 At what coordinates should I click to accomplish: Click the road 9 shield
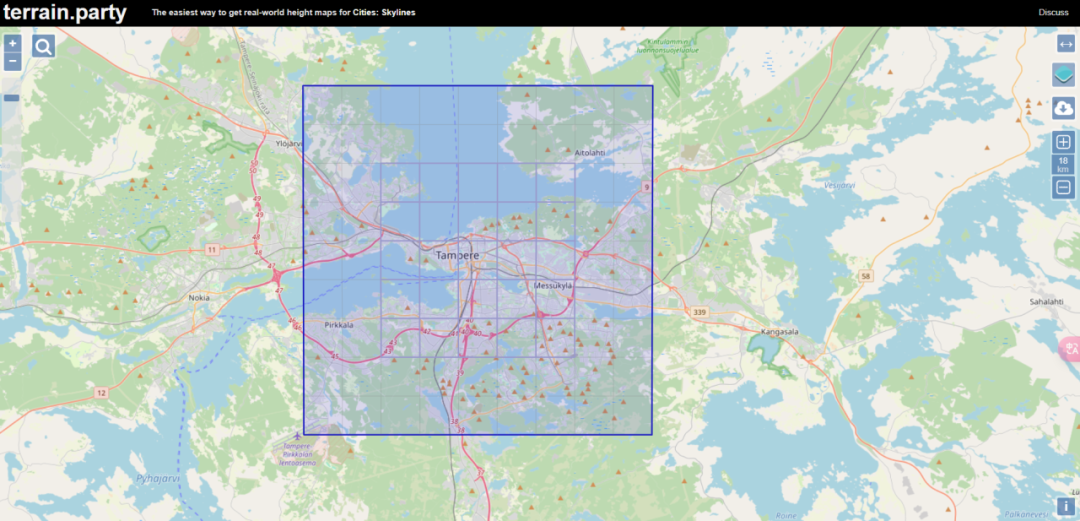pos(646,187)
